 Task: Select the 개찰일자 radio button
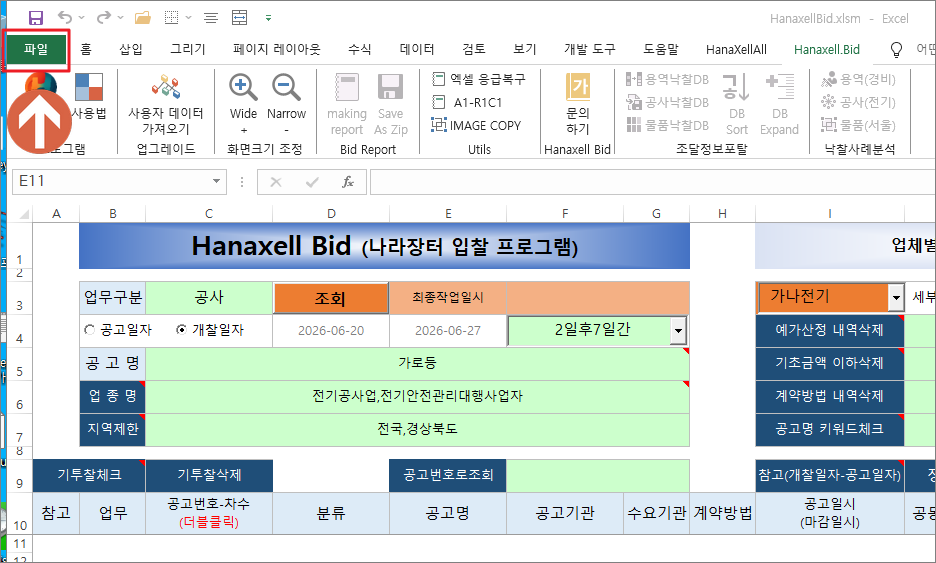[x=181, y=330]
